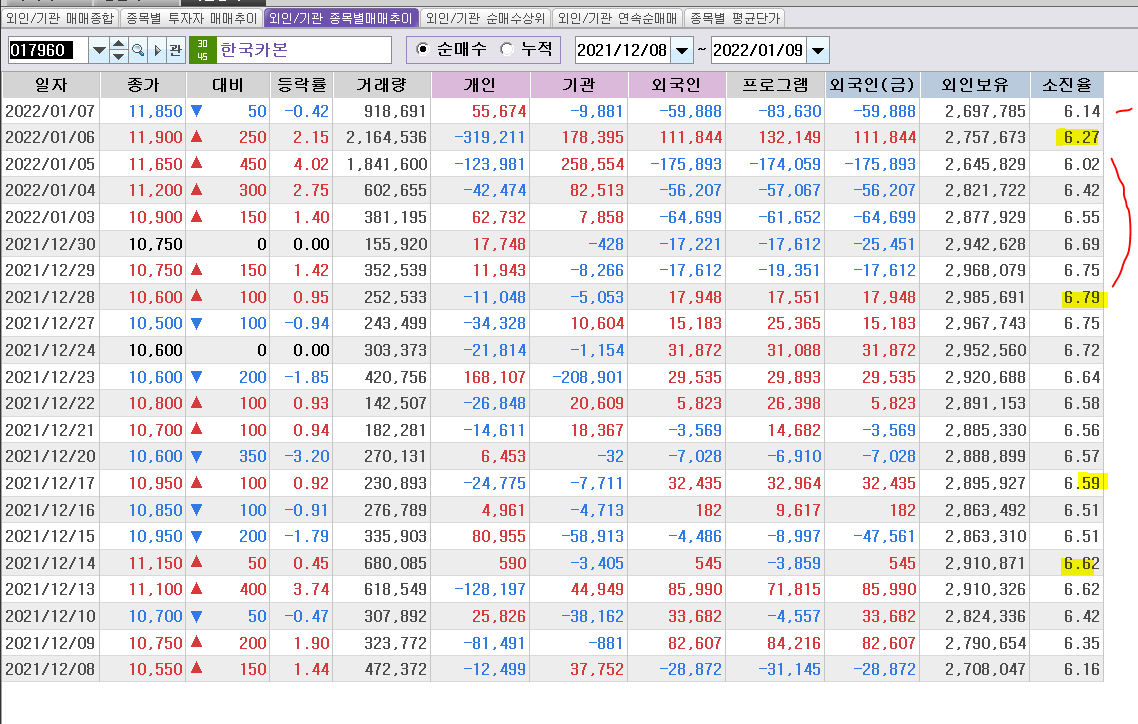Open the stock search magnifier icon
Screen dimensions: 1138x724
click(138, 50)
